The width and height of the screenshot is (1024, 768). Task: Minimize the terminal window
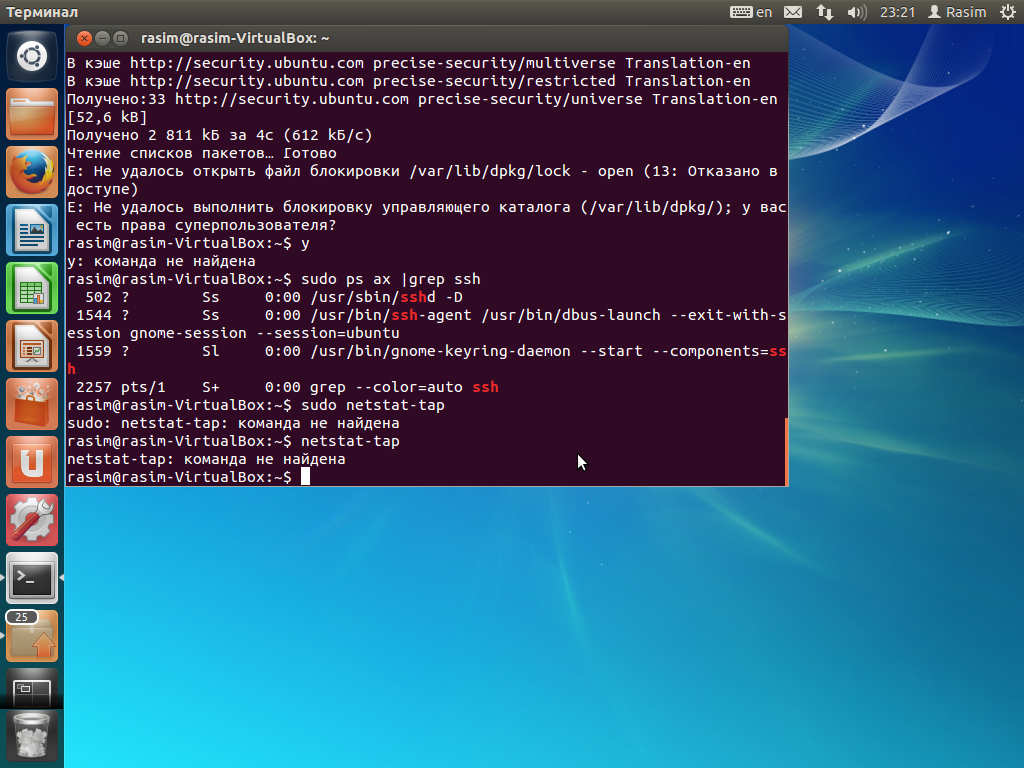[103, 39]
